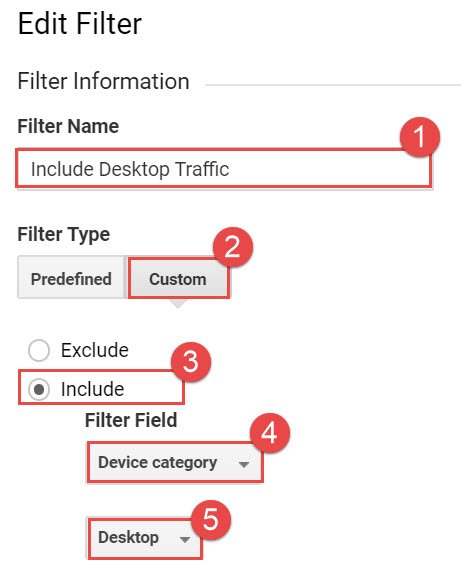Open the Desktop value dropdown
Viewport: 461px width, 576px height.
tap(145, 538)
